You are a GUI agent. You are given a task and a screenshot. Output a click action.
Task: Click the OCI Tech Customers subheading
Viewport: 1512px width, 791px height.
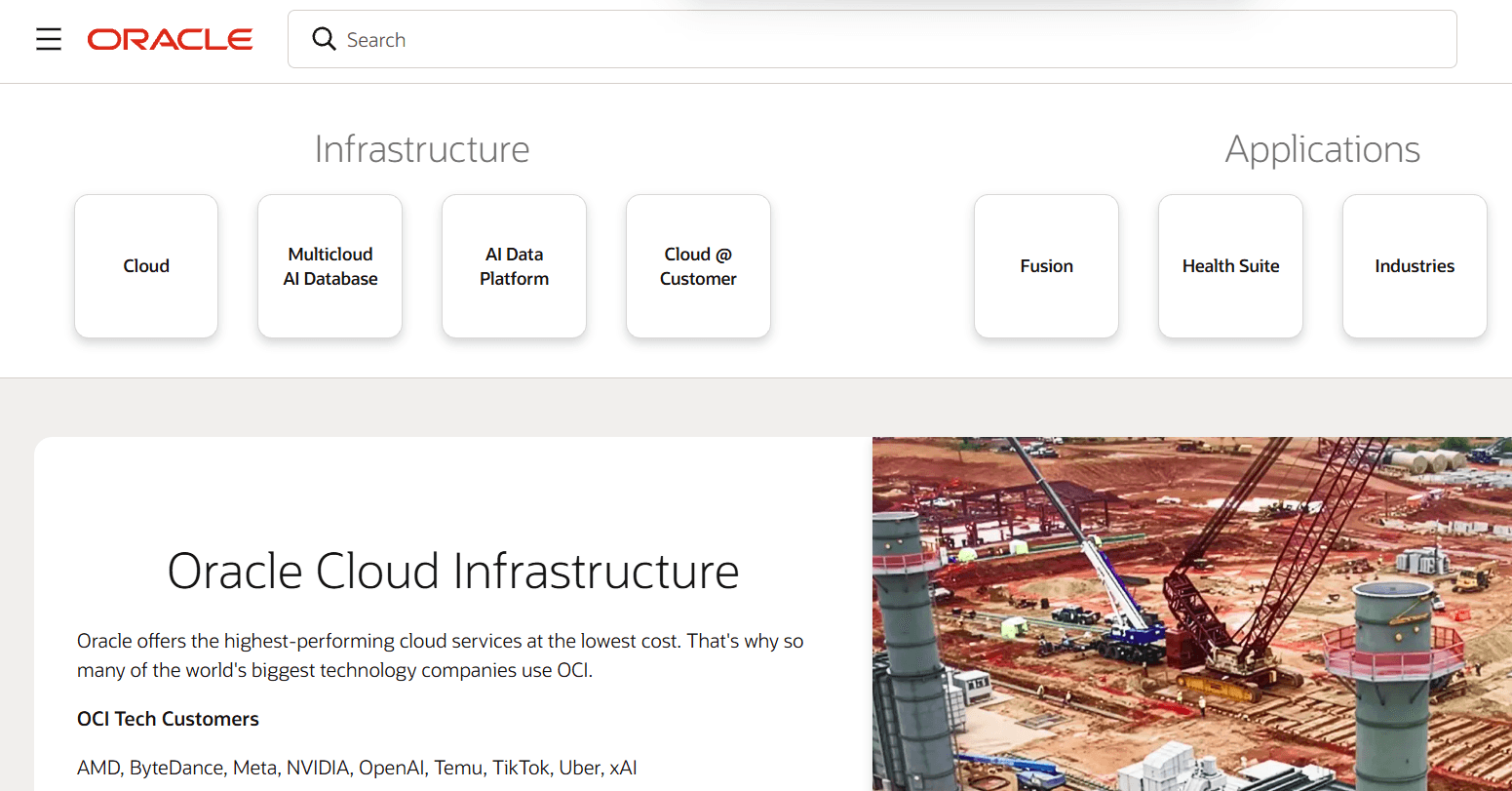(x=168, y=719)
